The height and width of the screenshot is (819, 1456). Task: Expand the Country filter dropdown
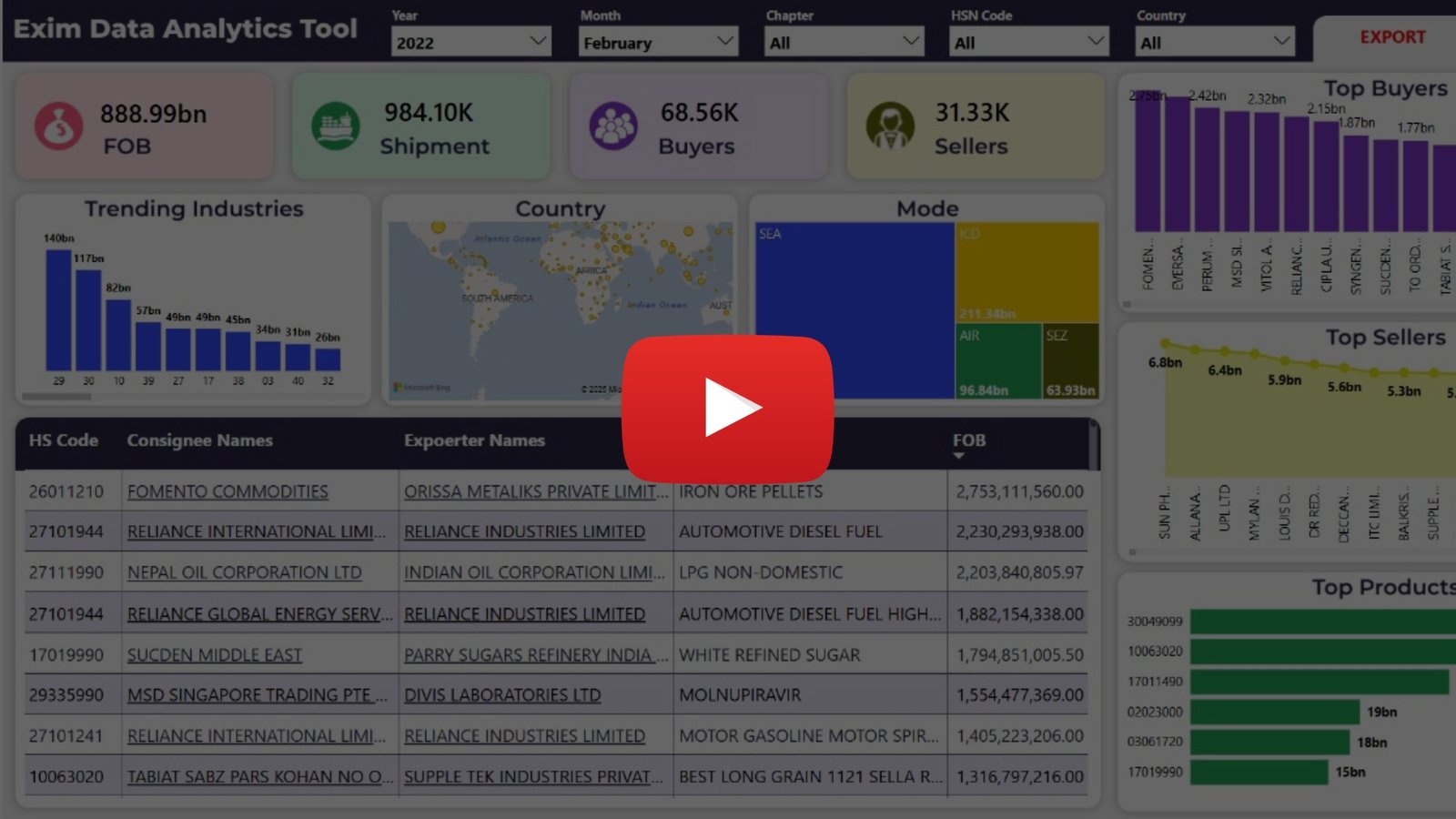click(x=1215, y=42)
